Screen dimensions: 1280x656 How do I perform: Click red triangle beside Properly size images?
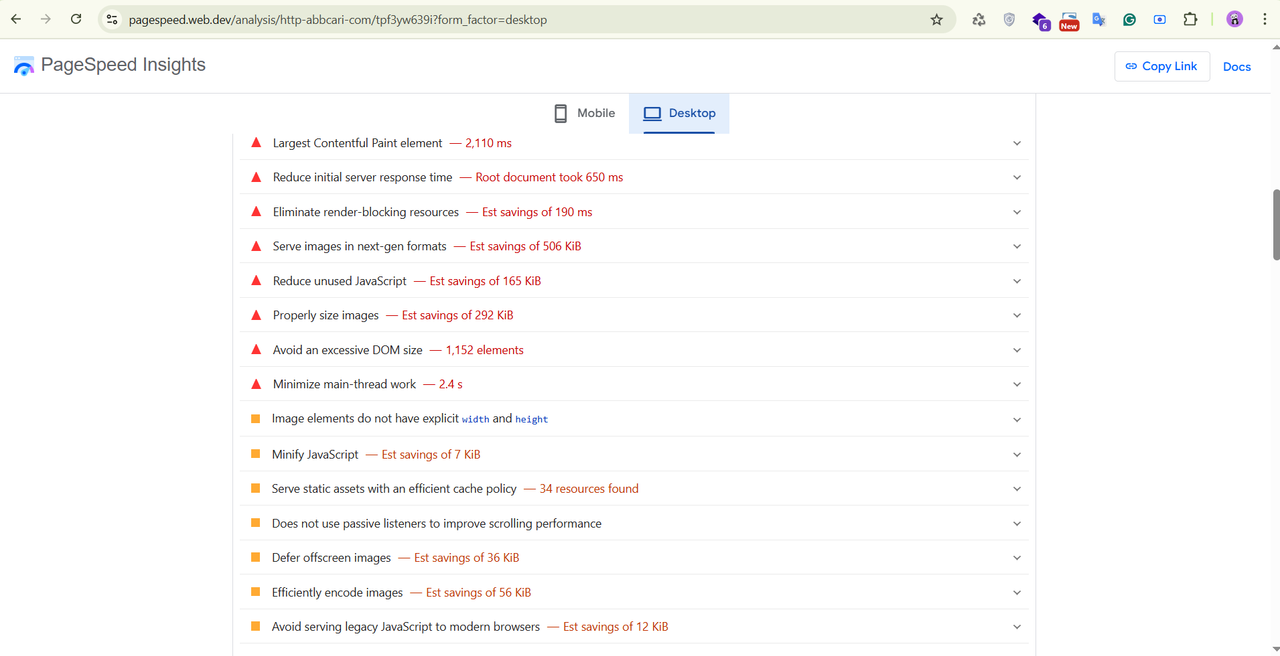[256, 315]
